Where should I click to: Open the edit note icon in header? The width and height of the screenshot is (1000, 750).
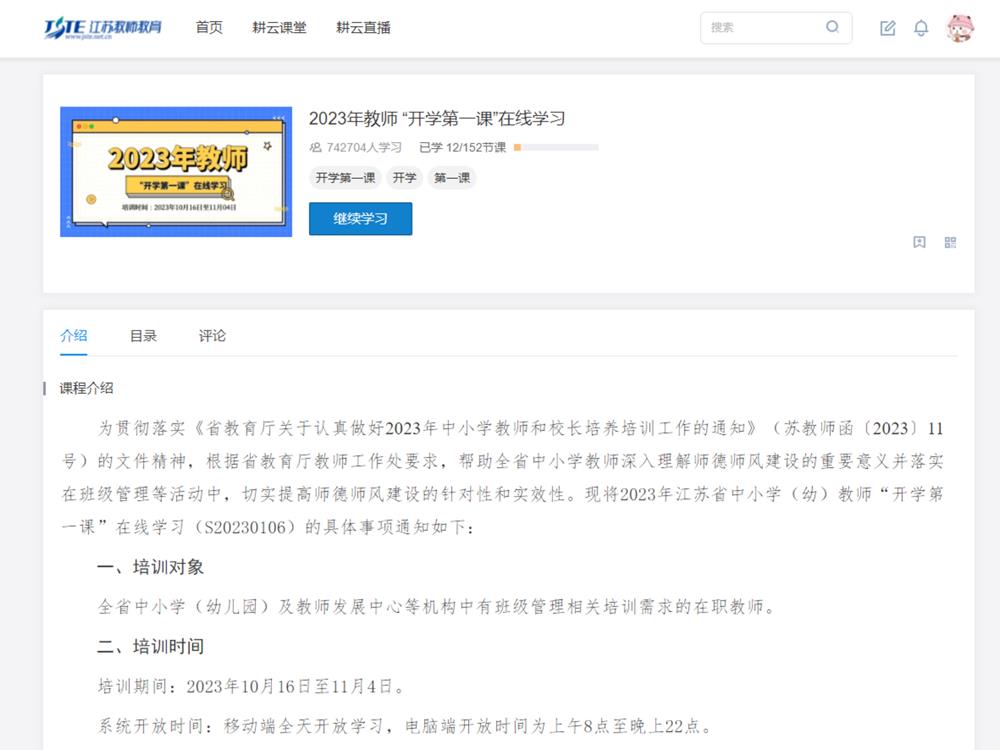[888, 28]
